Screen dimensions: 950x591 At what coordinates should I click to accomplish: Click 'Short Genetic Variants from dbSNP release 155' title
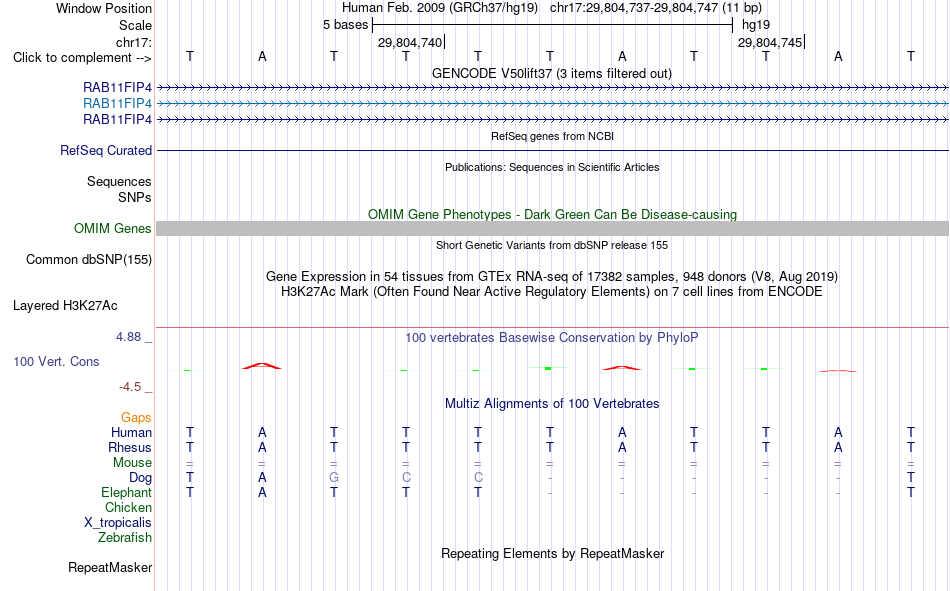(x=552, y=245)
